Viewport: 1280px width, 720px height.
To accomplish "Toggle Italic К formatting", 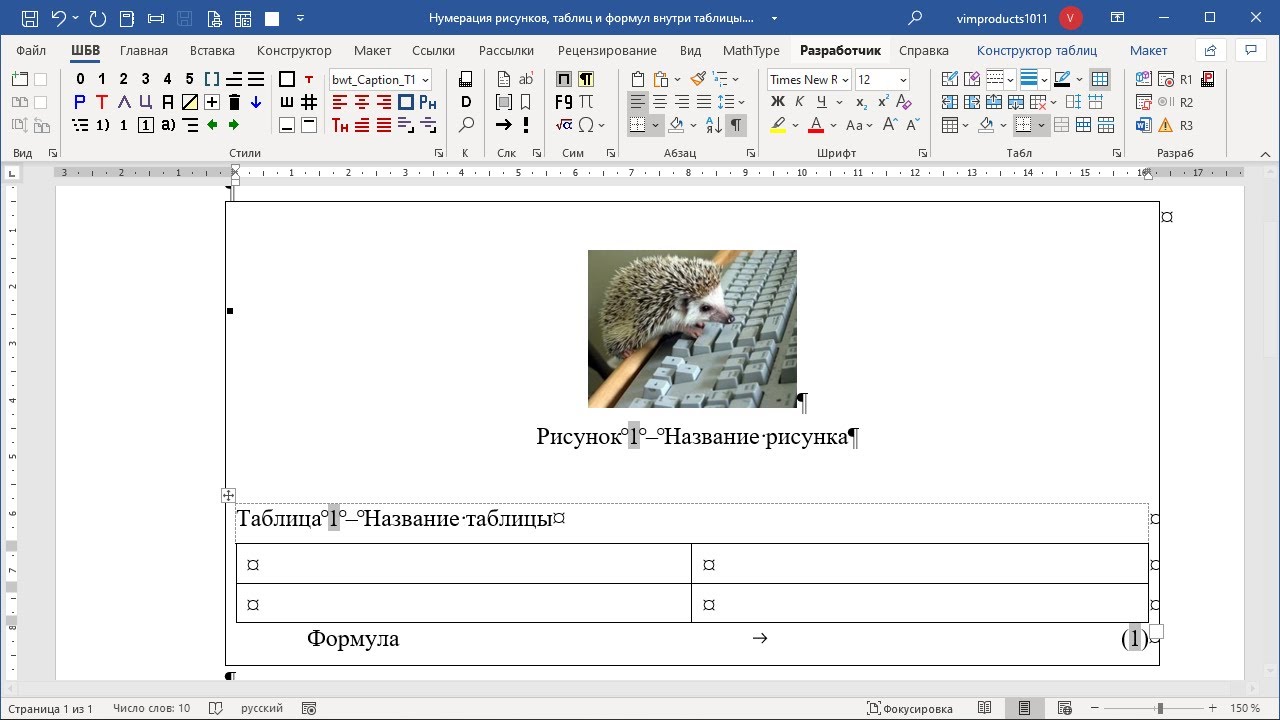I will pyautogui.click(x=799, y=102).
